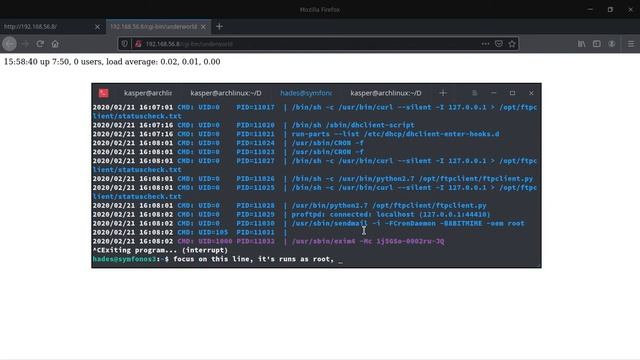Switch to last kasper@archlinux:~/D terminal tab

(x=386, y=93)
